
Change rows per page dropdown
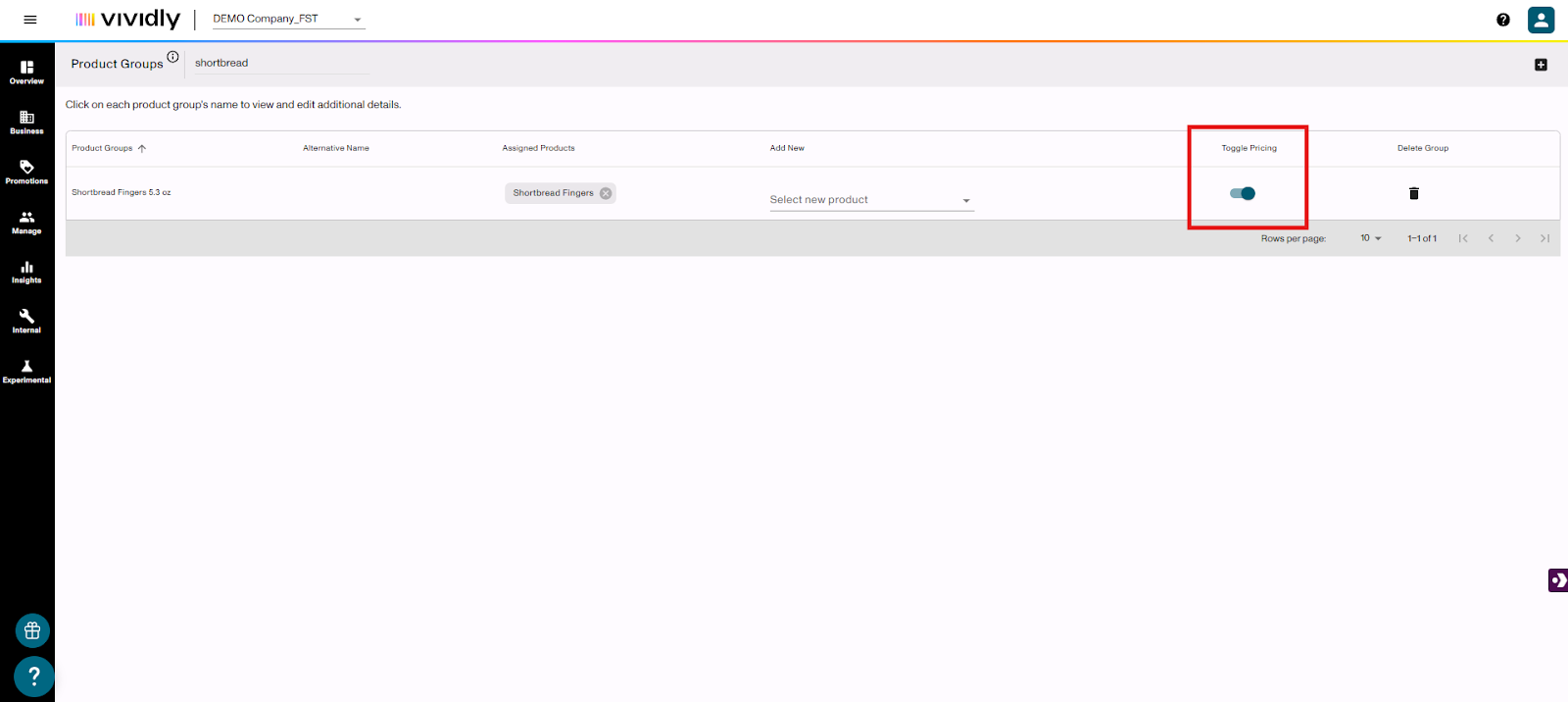[1370, 238]
